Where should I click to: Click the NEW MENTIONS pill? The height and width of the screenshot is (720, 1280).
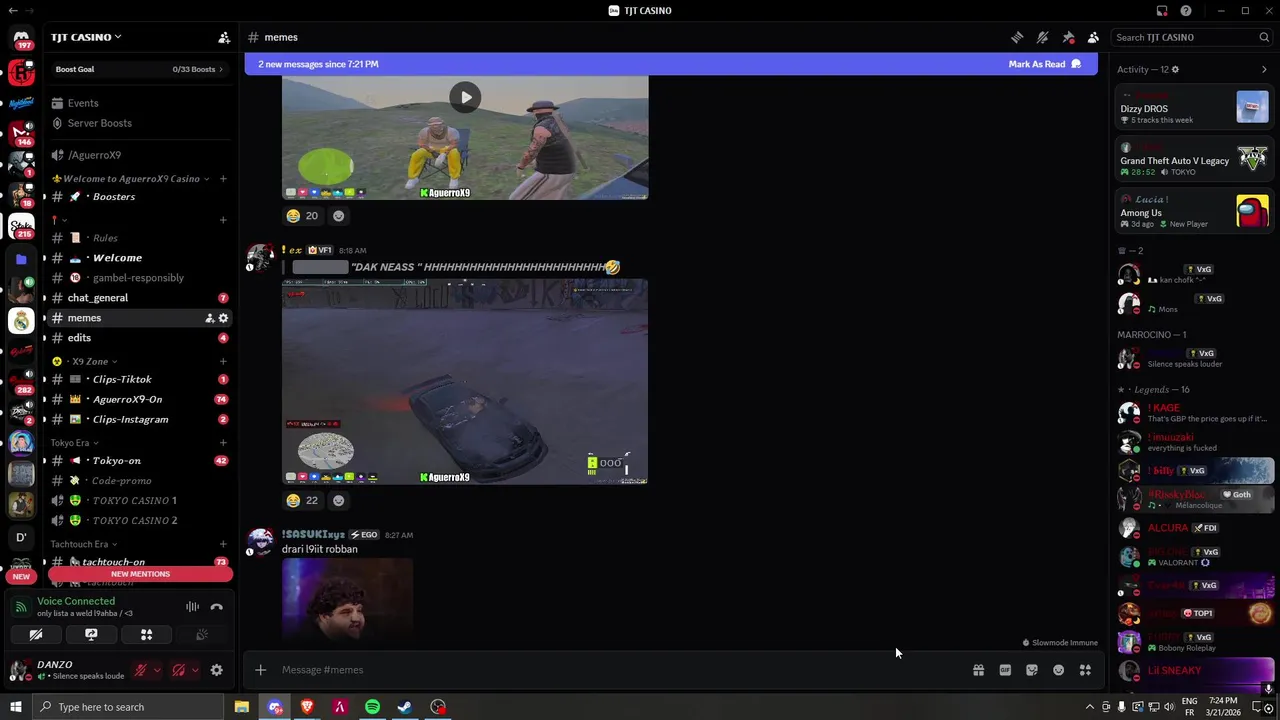point(140,574)
